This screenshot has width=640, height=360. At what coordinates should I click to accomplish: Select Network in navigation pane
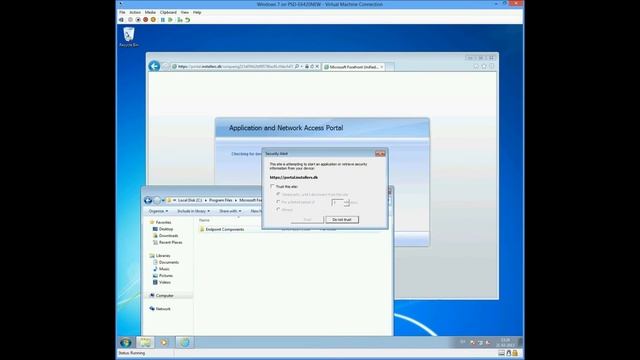click(160, 309)
